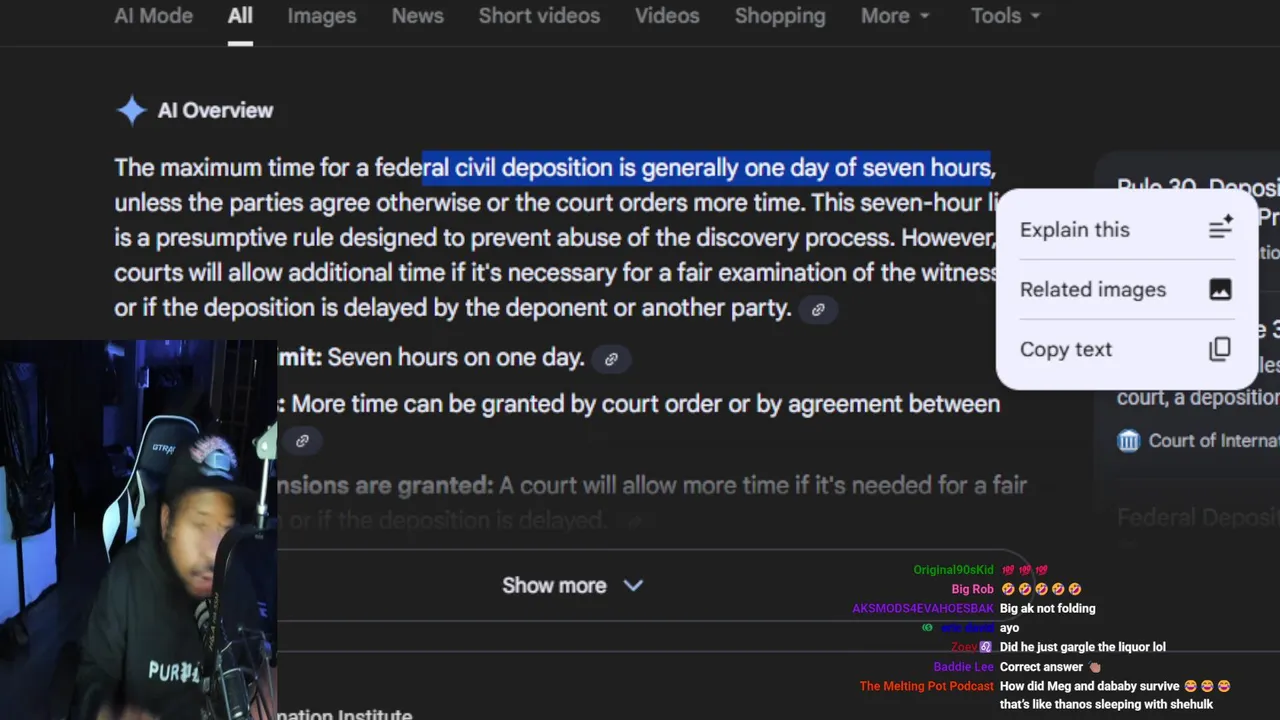
Task: Click chat message 'ayo'
Action: [1009, 628]
